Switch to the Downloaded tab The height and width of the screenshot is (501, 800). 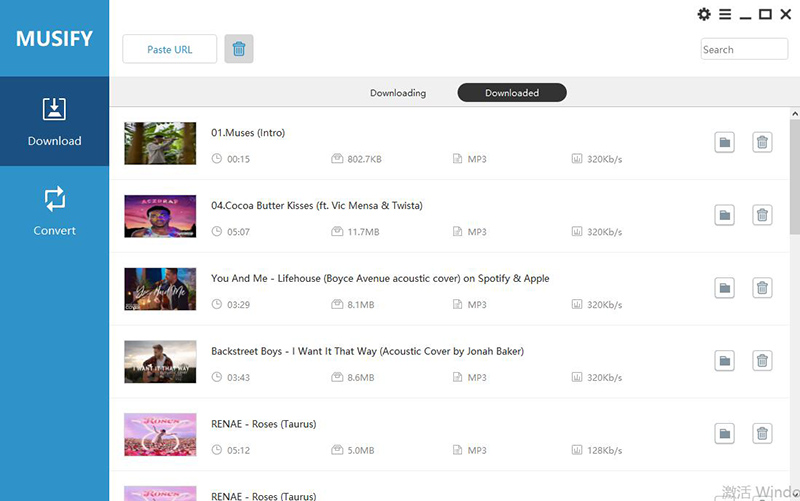pos(512,93)
